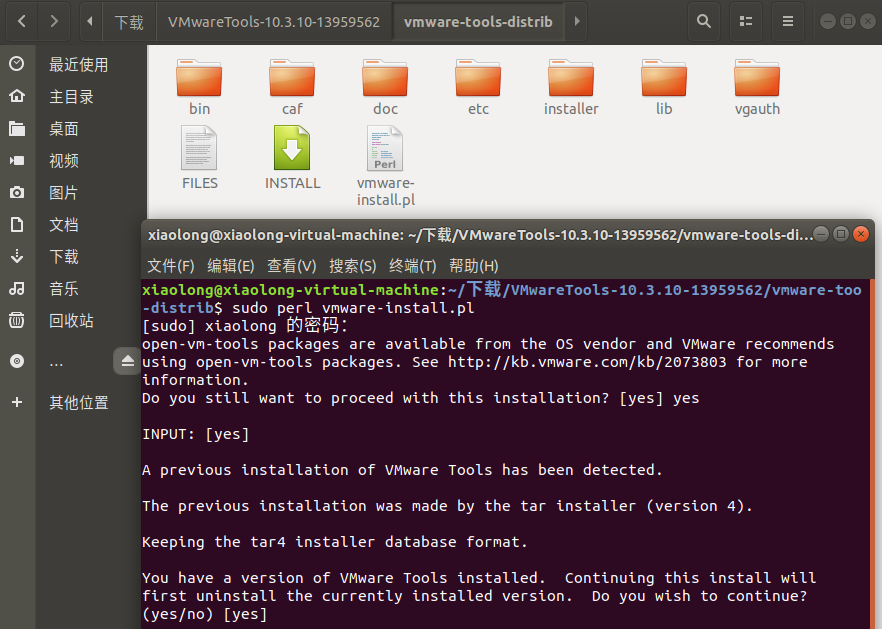Click the terminal vertical scrollbar
The image size is (882, 629).
coord(872,453)
